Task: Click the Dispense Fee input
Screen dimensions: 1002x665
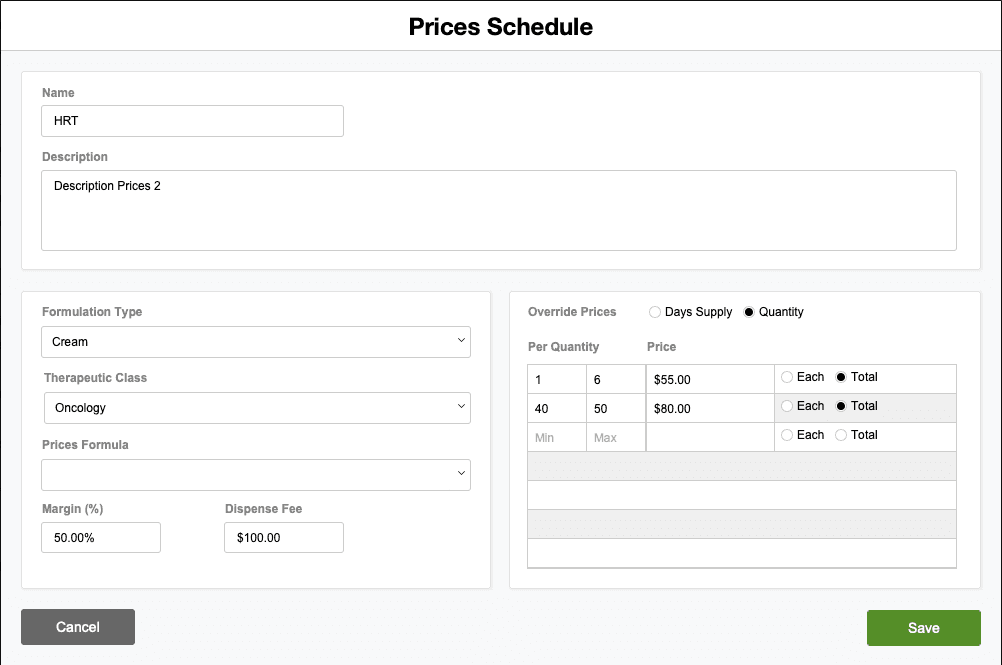Action: [x=284, y=537]
